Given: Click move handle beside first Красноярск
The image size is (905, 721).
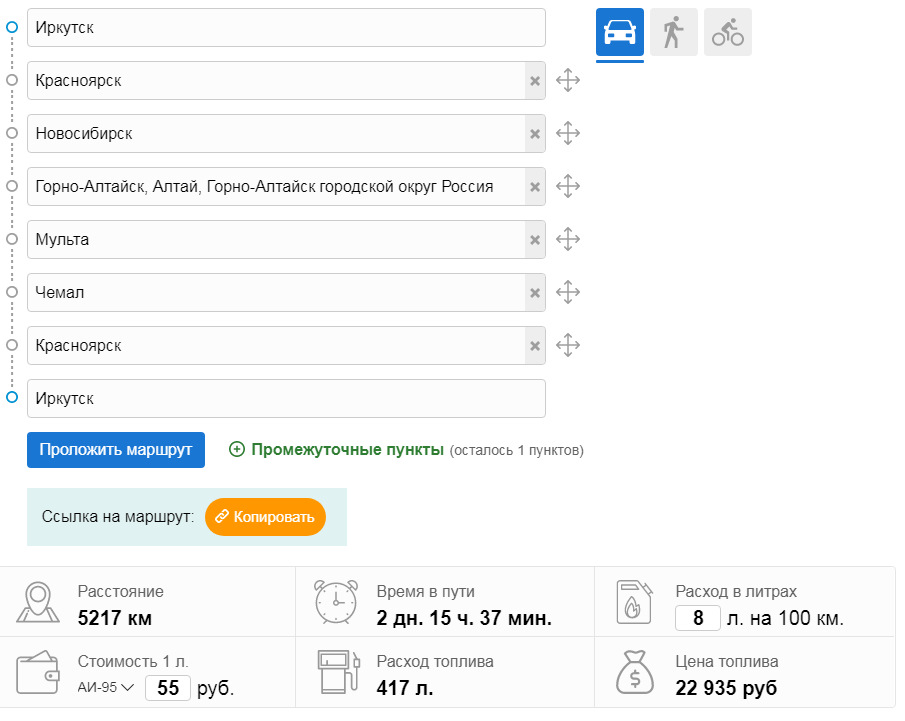Looking at the screenshot, I should click(568, 80).
